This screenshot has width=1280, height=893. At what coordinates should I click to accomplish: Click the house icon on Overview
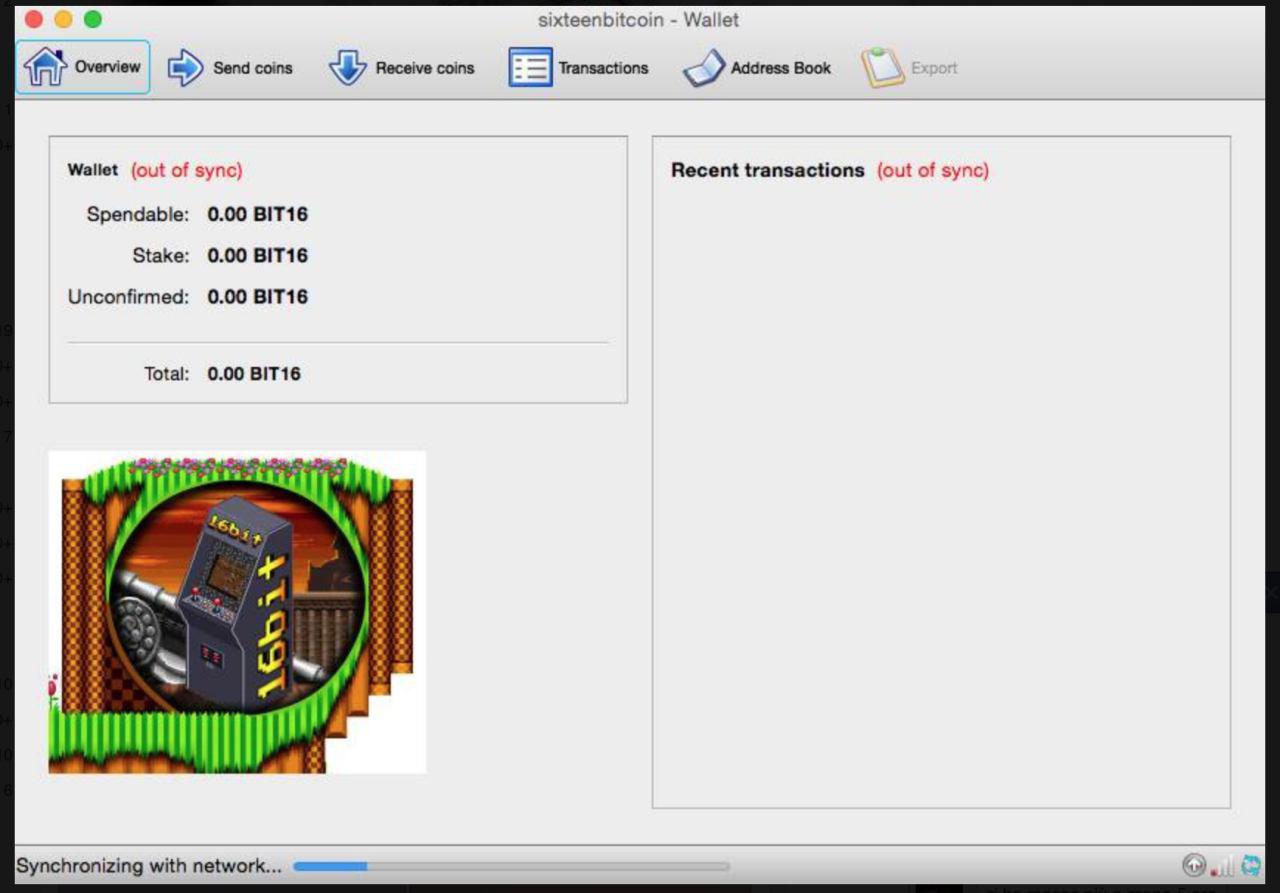pyautogui.click(x=44, y=67)
